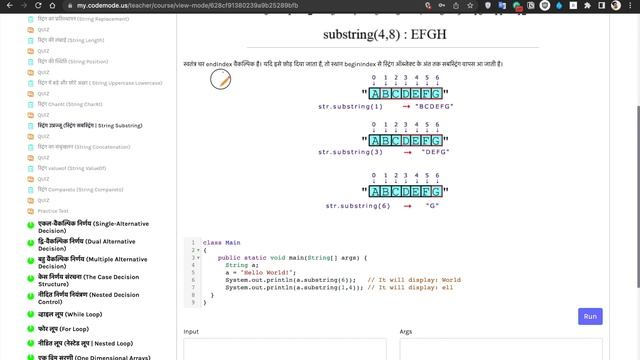Screen dimensions: 640x360
Task: Open the String Uppercase Lowercase lesson
Action: 100,82
